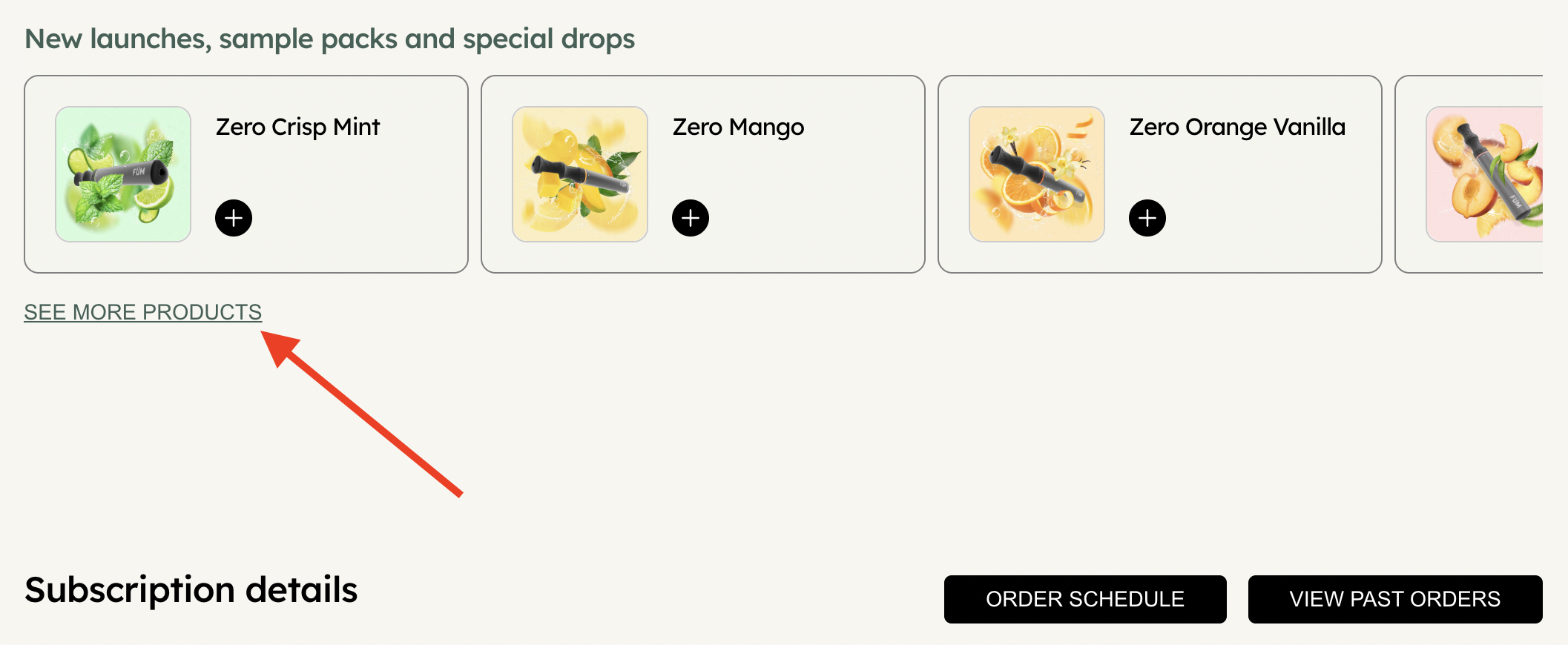Screen dimensions: 1568x645
Task: Open the Zero Crisp Mint product image
Action: pos(123,174)
